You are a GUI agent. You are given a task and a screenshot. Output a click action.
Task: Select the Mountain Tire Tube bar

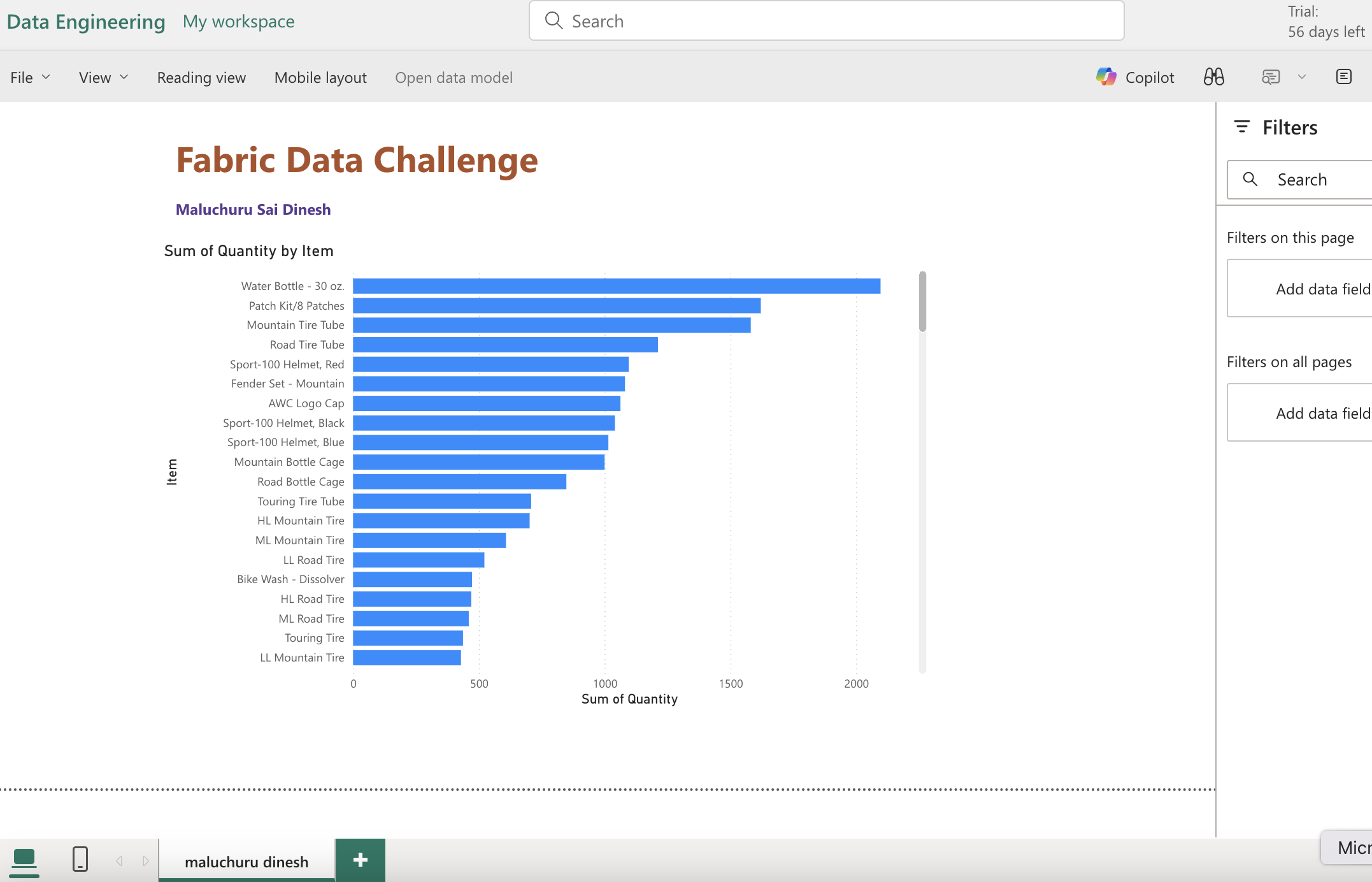pos(552,325)
